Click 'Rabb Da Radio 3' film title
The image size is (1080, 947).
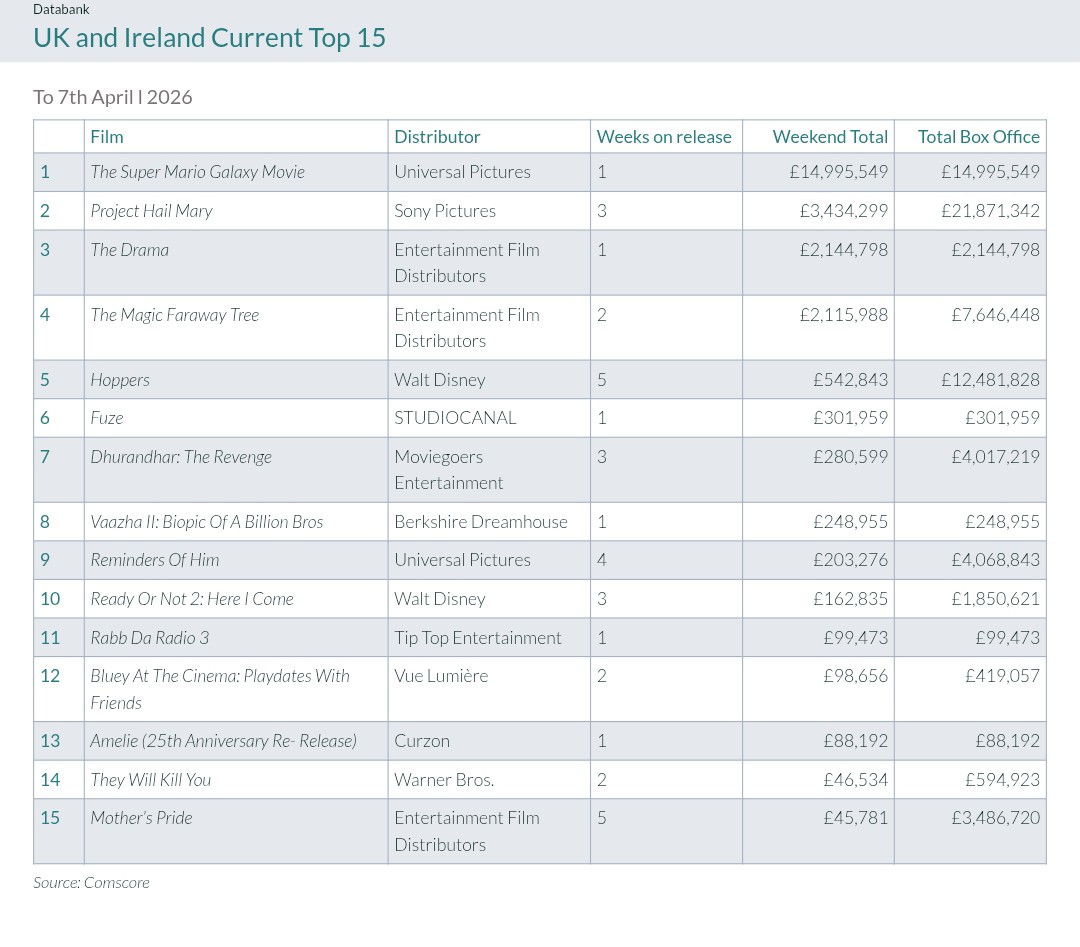pos(149,638)
